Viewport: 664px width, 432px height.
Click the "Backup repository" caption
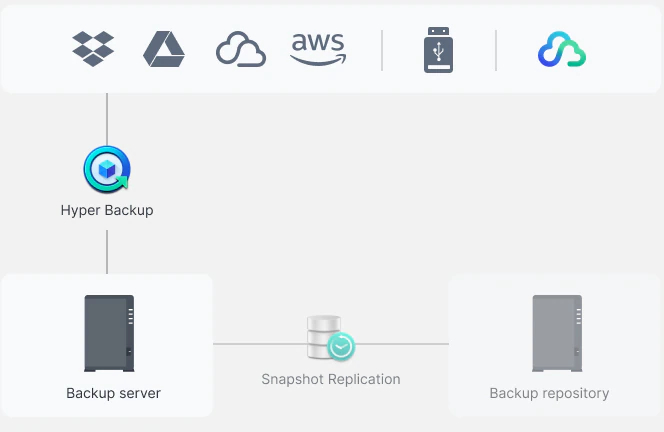(x=549, y=393)
